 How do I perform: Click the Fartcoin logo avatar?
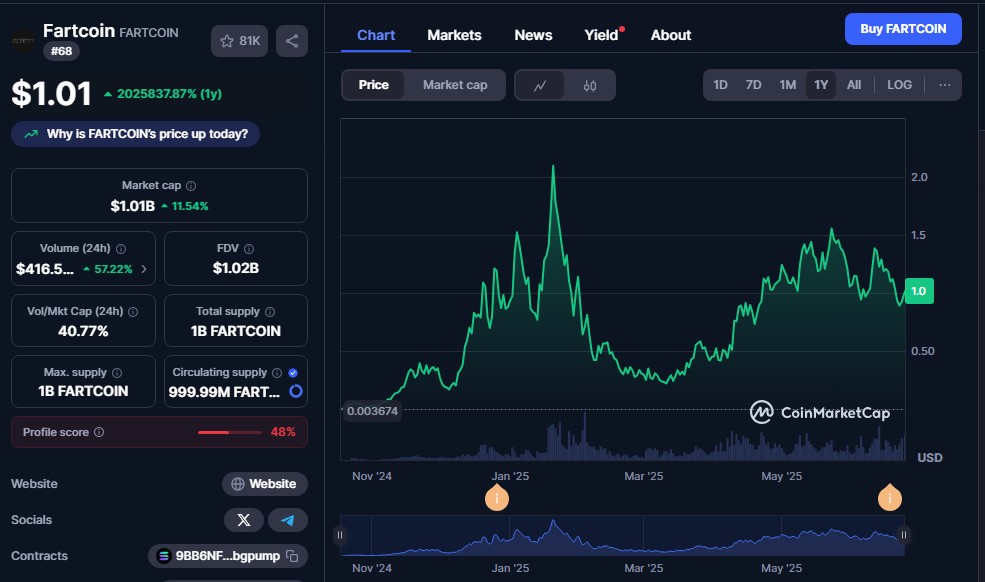click(x=23, y=41)
